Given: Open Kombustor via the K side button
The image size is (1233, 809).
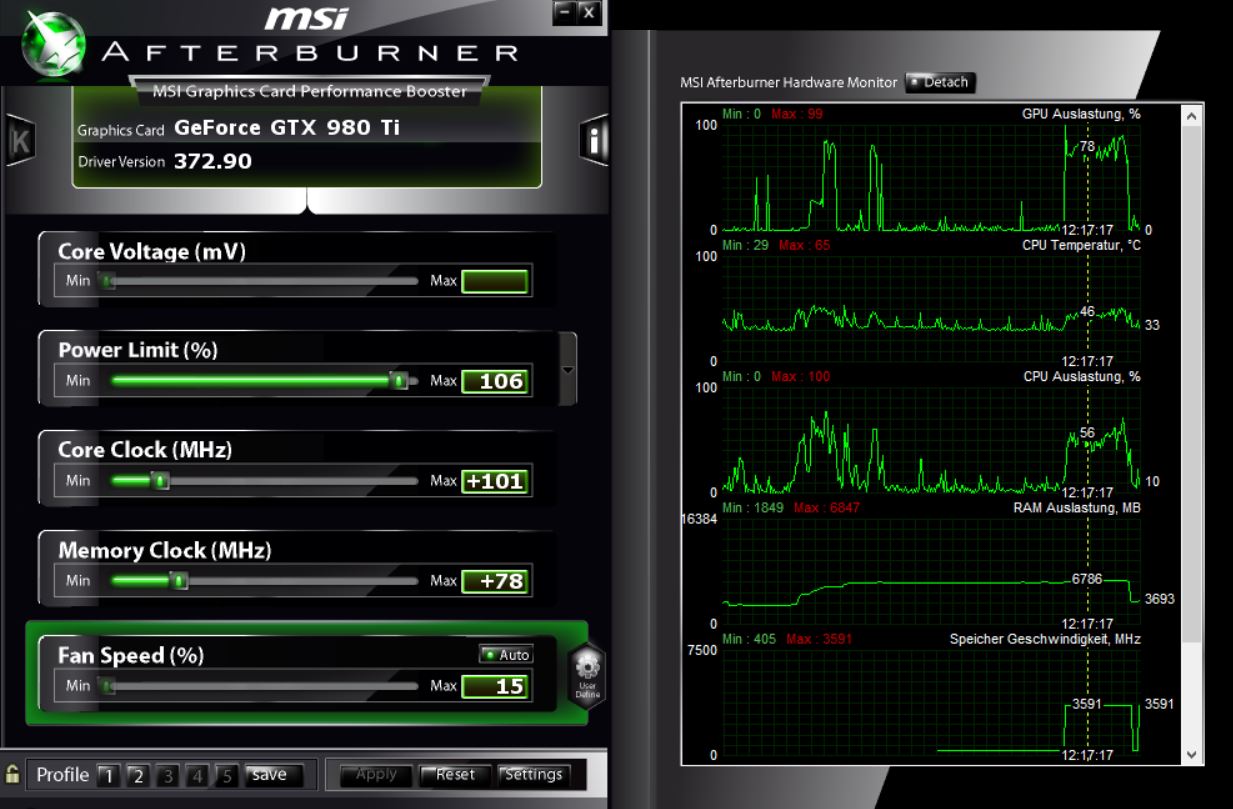Looking at the screenshot, I should click(x=19, y=142).
